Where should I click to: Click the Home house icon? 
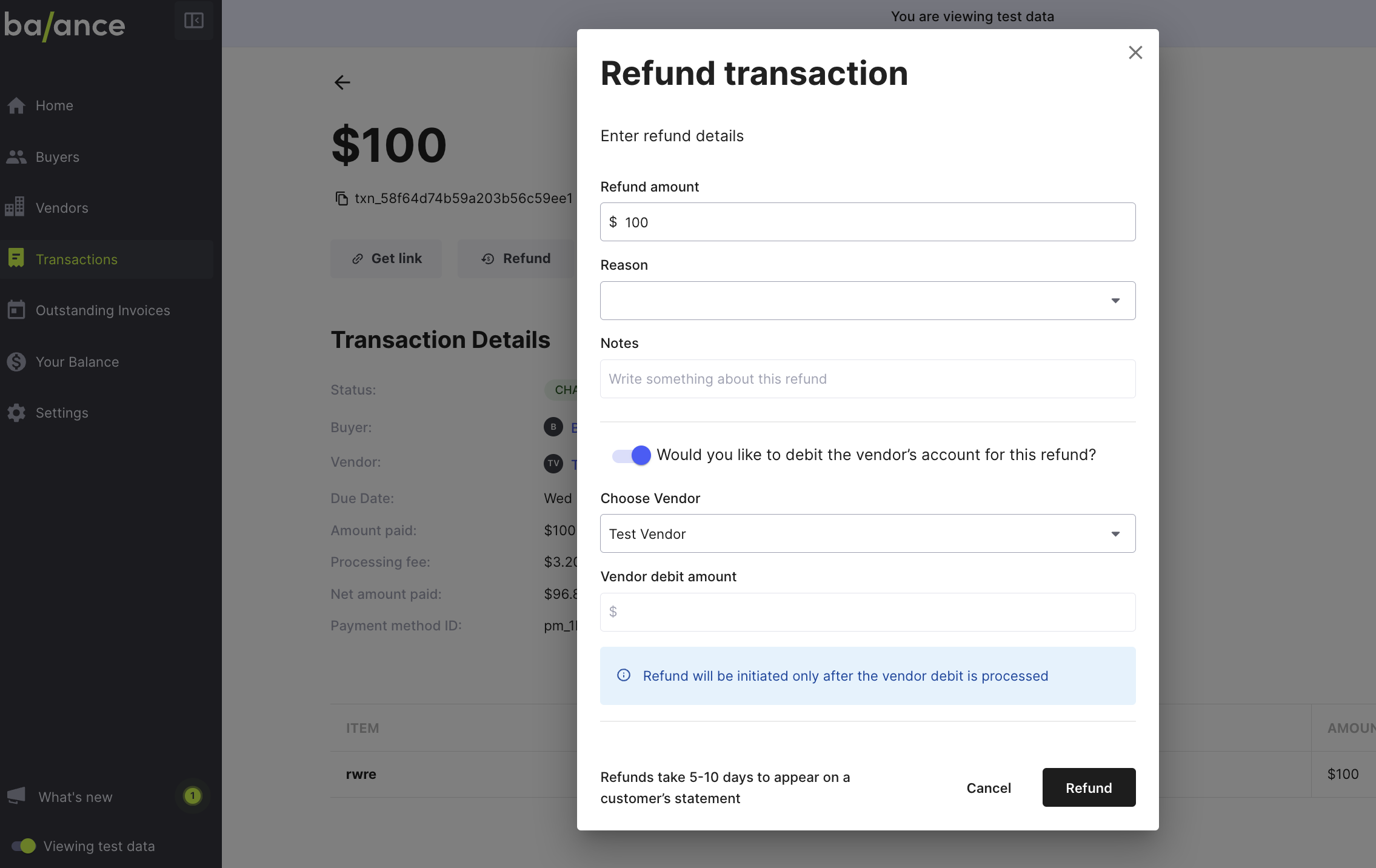(16, 105)
